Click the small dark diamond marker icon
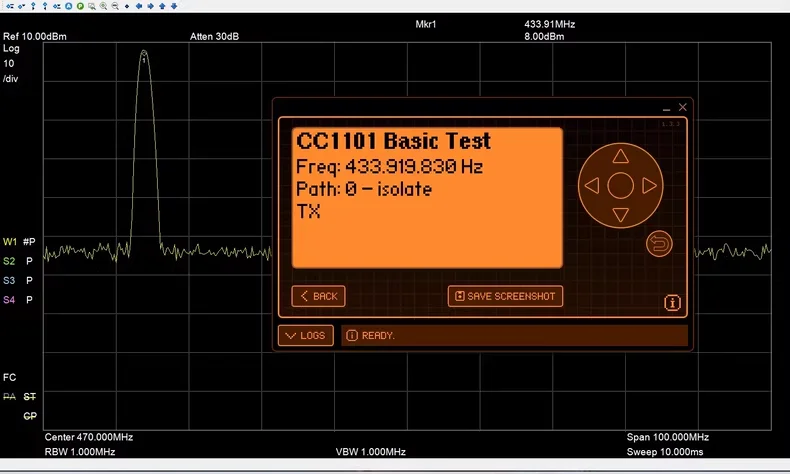The image size is (790, 474). click(x=127, y=6)
